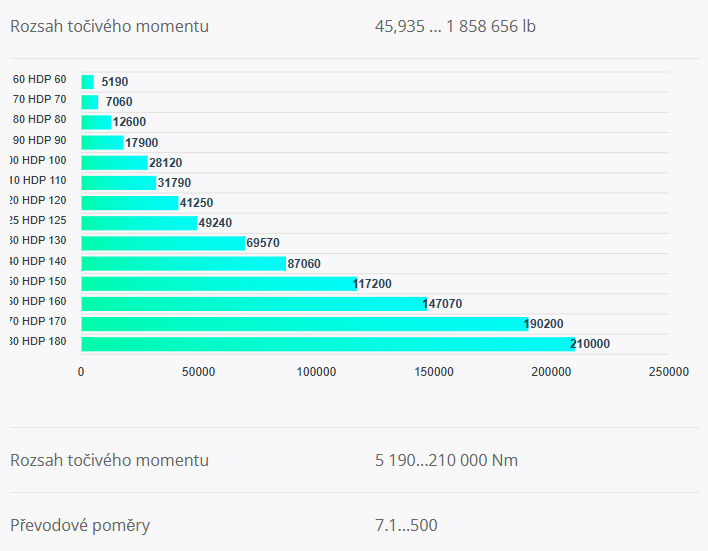Click the 12600 torque bar

coord(96,122)
